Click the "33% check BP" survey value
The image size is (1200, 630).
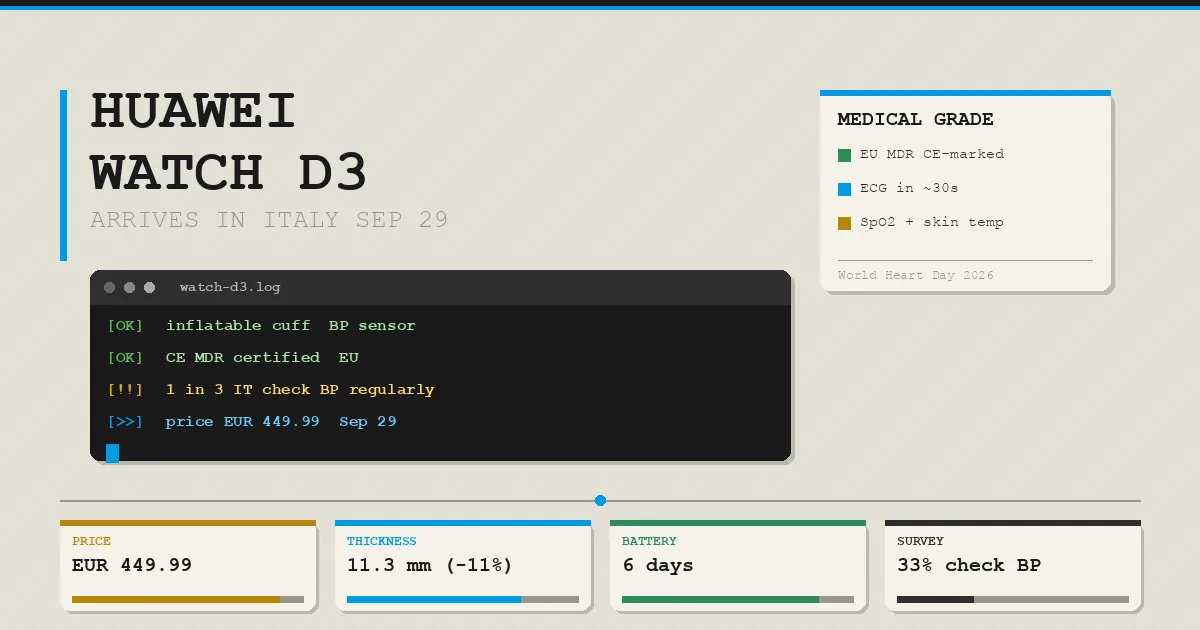coord(969,566)
